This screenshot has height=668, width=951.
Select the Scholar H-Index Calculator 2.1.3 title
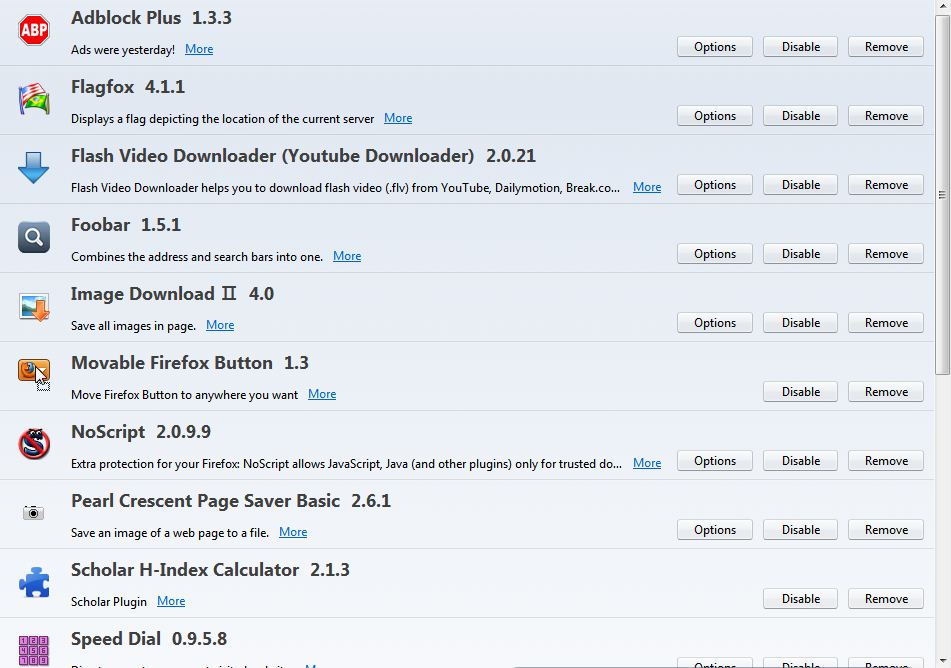pos(210,570)
